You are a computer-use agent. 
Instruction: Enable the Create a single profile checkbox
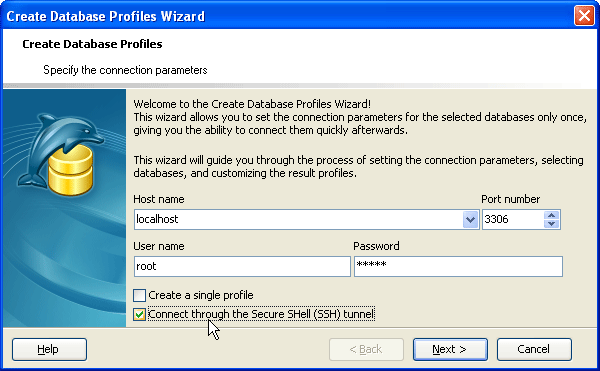tap(139, 295)
